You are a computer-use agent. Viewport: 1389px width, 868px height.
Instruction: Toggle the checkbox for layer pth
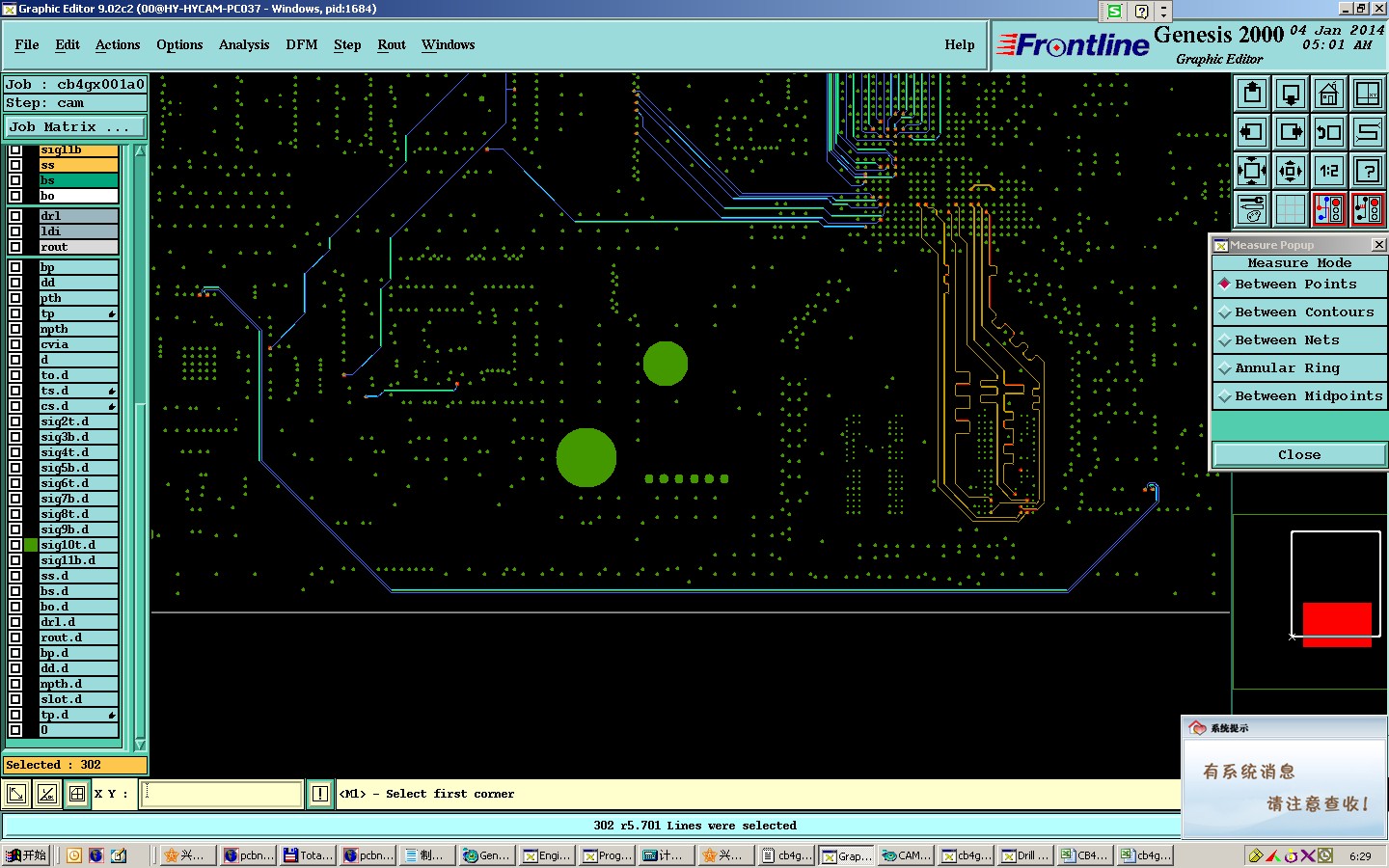pos(15,298)
